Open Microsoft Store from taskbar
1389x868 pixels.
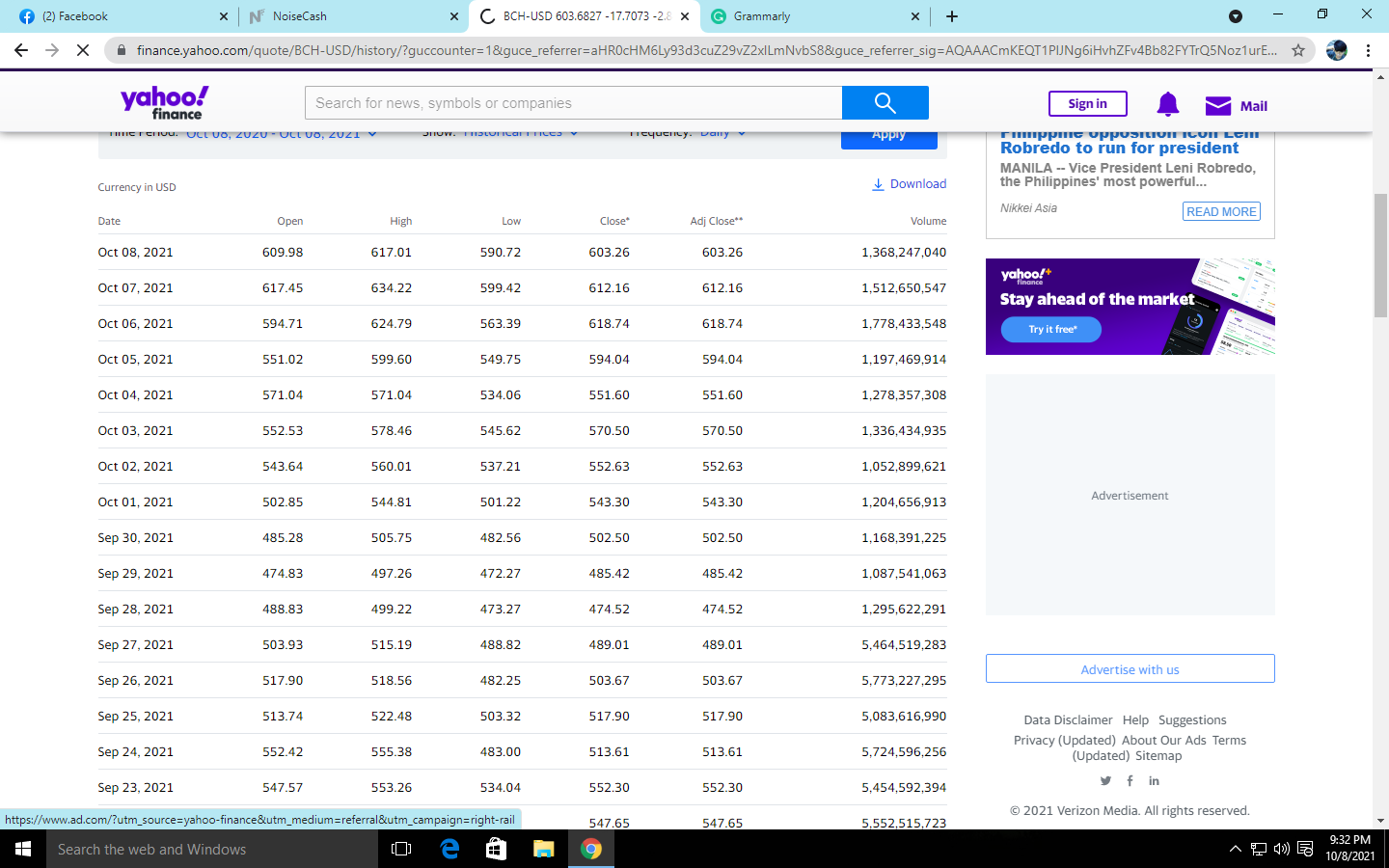coord(496,849)
